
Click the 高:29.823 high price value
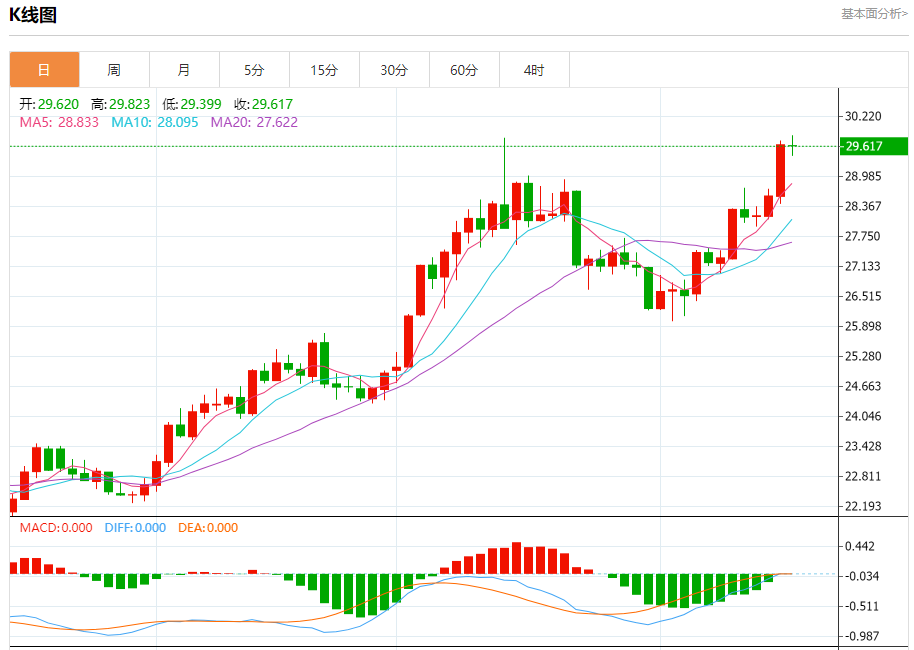click(121, 104)
